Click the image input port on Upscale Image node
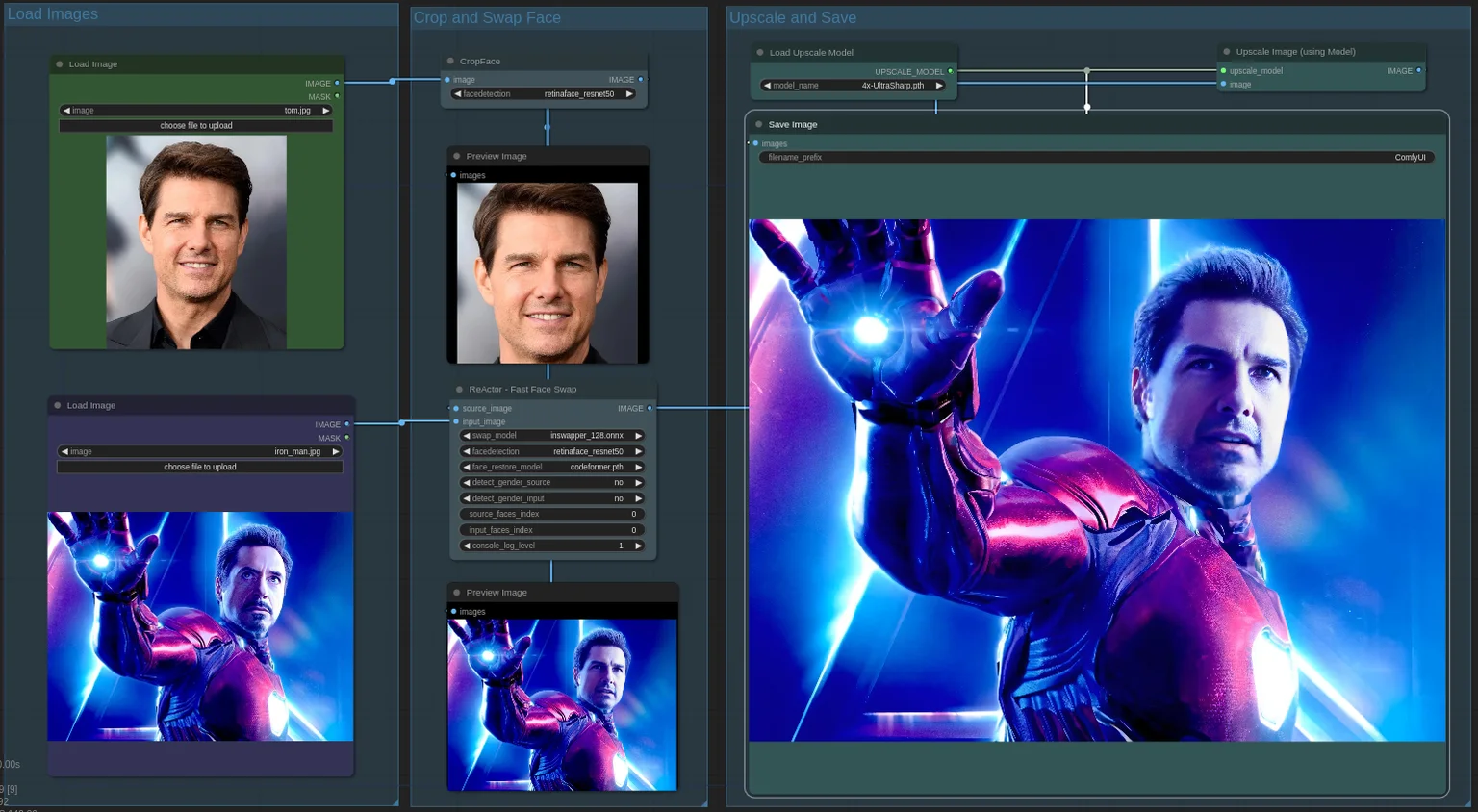Screen dimensions: 1478x812 [x=1223, y=85]
